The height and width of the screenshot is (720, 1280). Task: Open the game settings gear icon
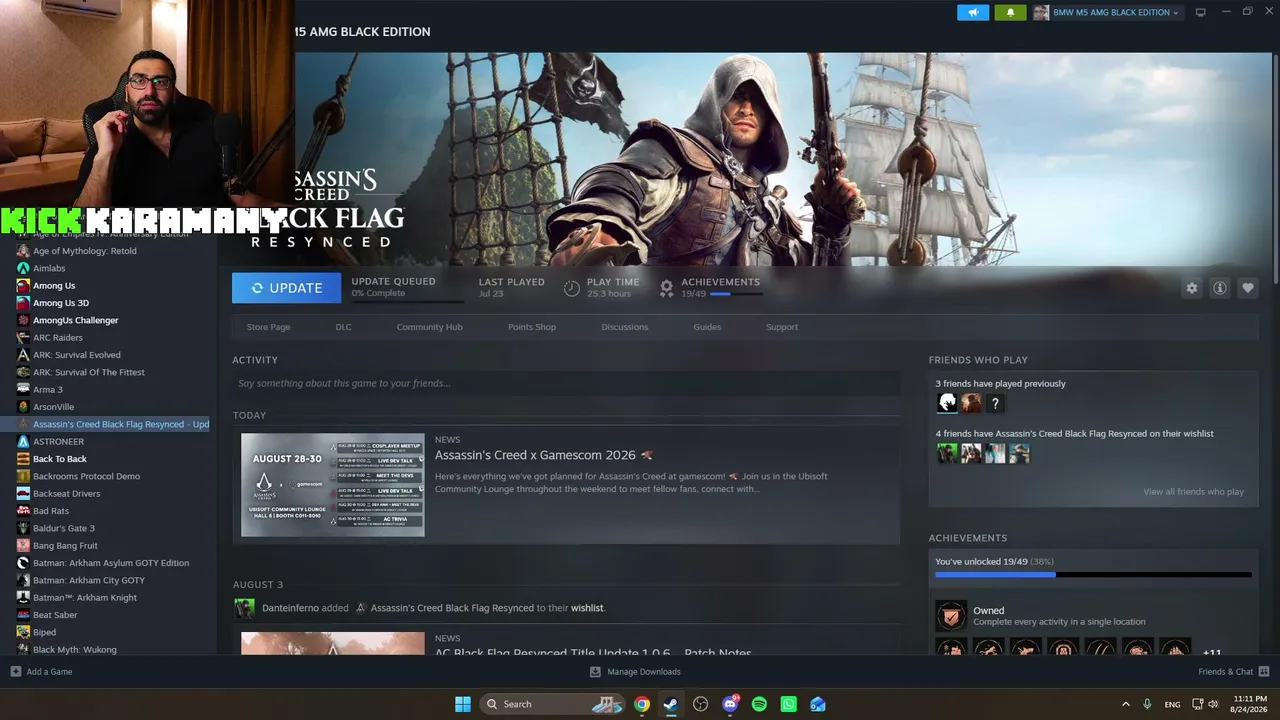coord(1192,288)
